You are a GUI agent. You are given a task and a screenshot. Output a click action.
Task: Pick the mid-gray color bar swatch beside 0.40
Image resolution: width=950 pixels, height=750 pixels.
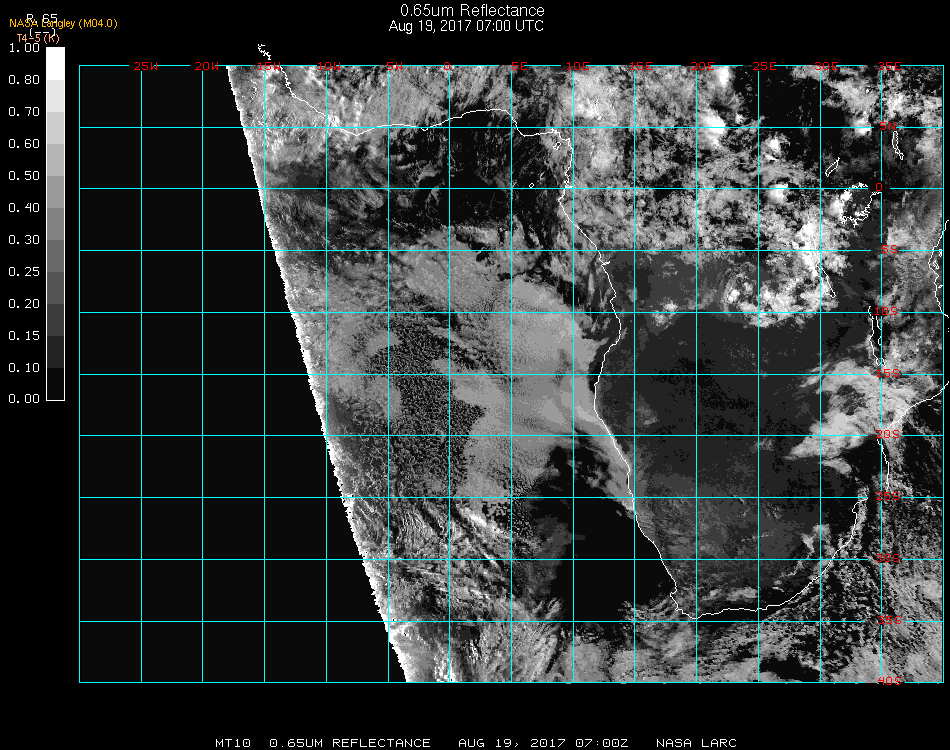(55, 224)
